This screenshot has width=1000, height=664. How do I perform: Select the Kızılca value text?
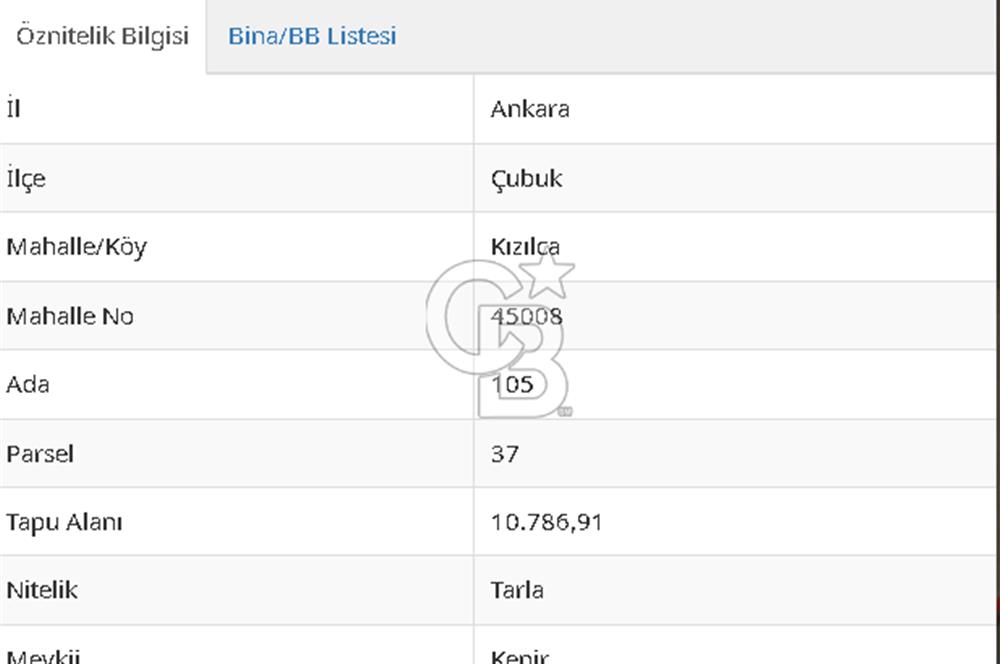(x=525, y=247)
